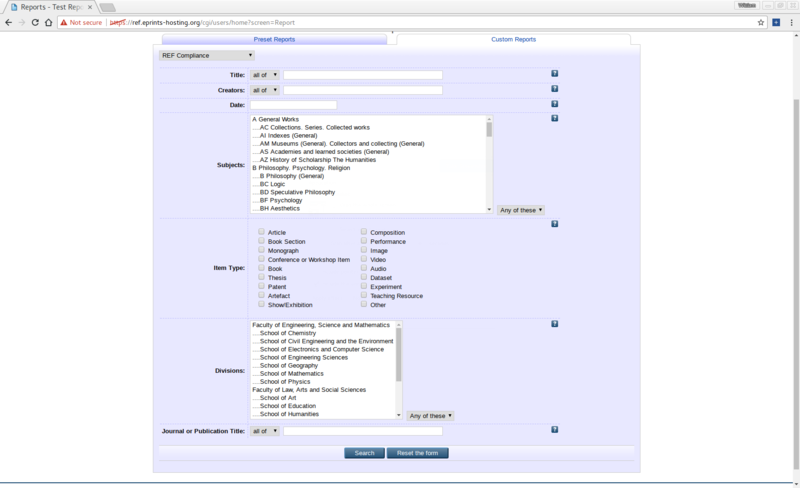Open the REF Compliance report dropdown
This screenshot has height=488, width=800.
pyautogui.click(x=208, y=56)
